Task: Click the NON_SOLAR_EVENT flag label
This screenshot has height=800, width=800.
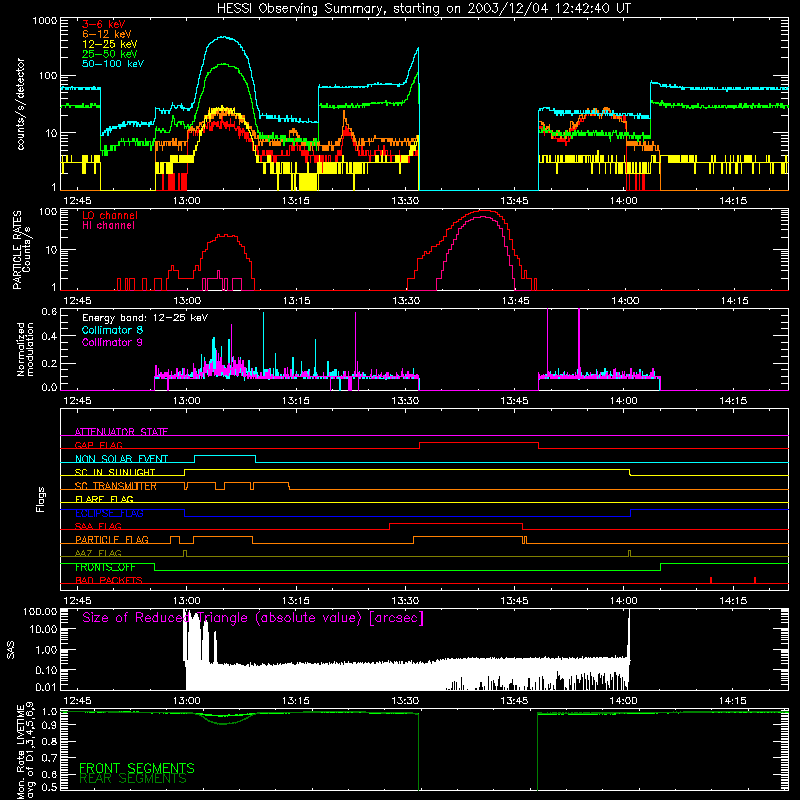Action: [x=121, y=459]
